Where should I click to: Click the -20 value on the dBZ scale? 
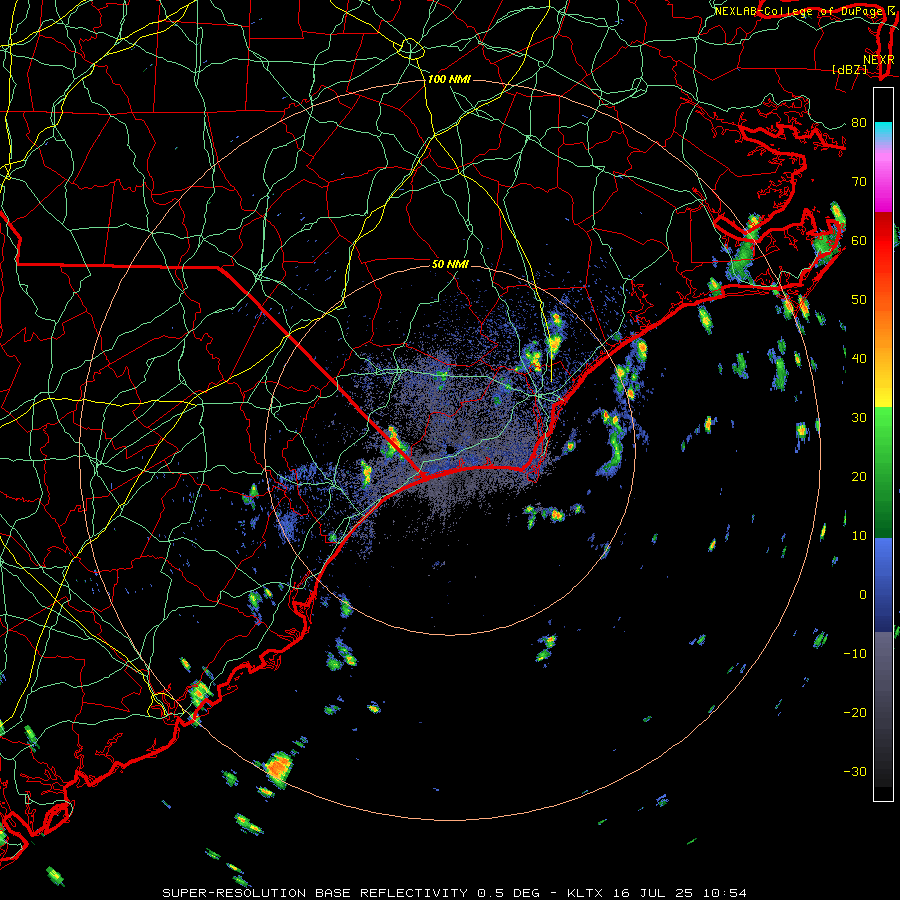(855, 712)
